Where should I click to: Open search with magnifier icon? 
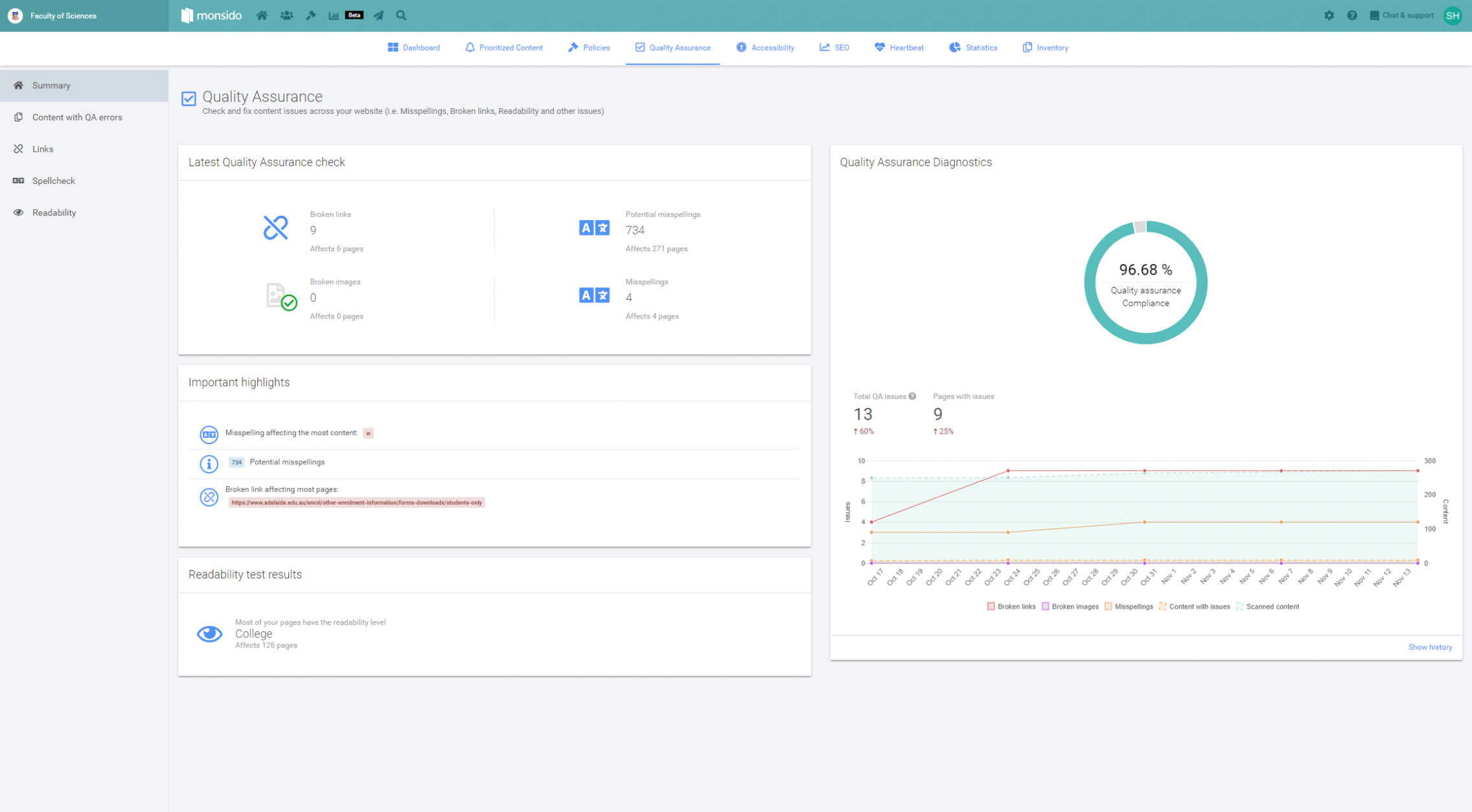pyautogui.click(x=401, y=16)
